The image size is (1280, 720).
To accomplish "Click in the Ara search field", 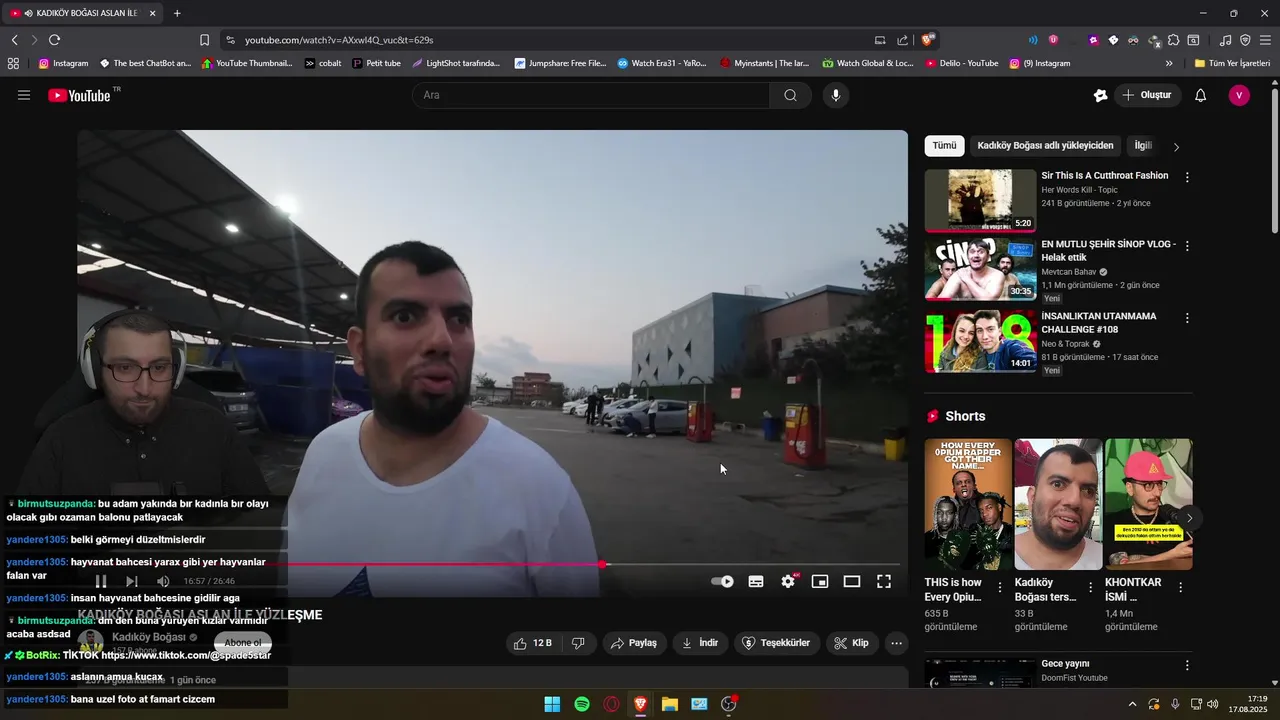I will (590, 95).
